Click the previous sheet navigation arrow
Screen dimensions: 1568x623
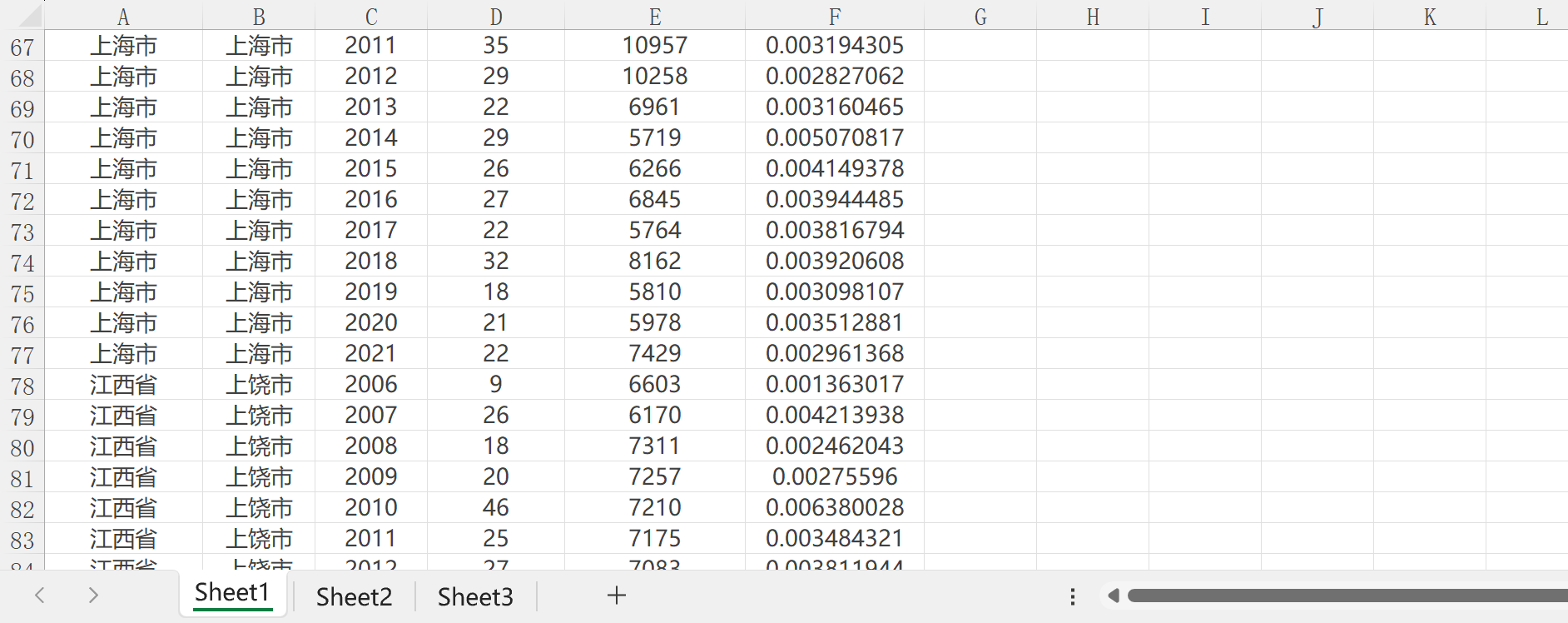[x=39, y=595]
